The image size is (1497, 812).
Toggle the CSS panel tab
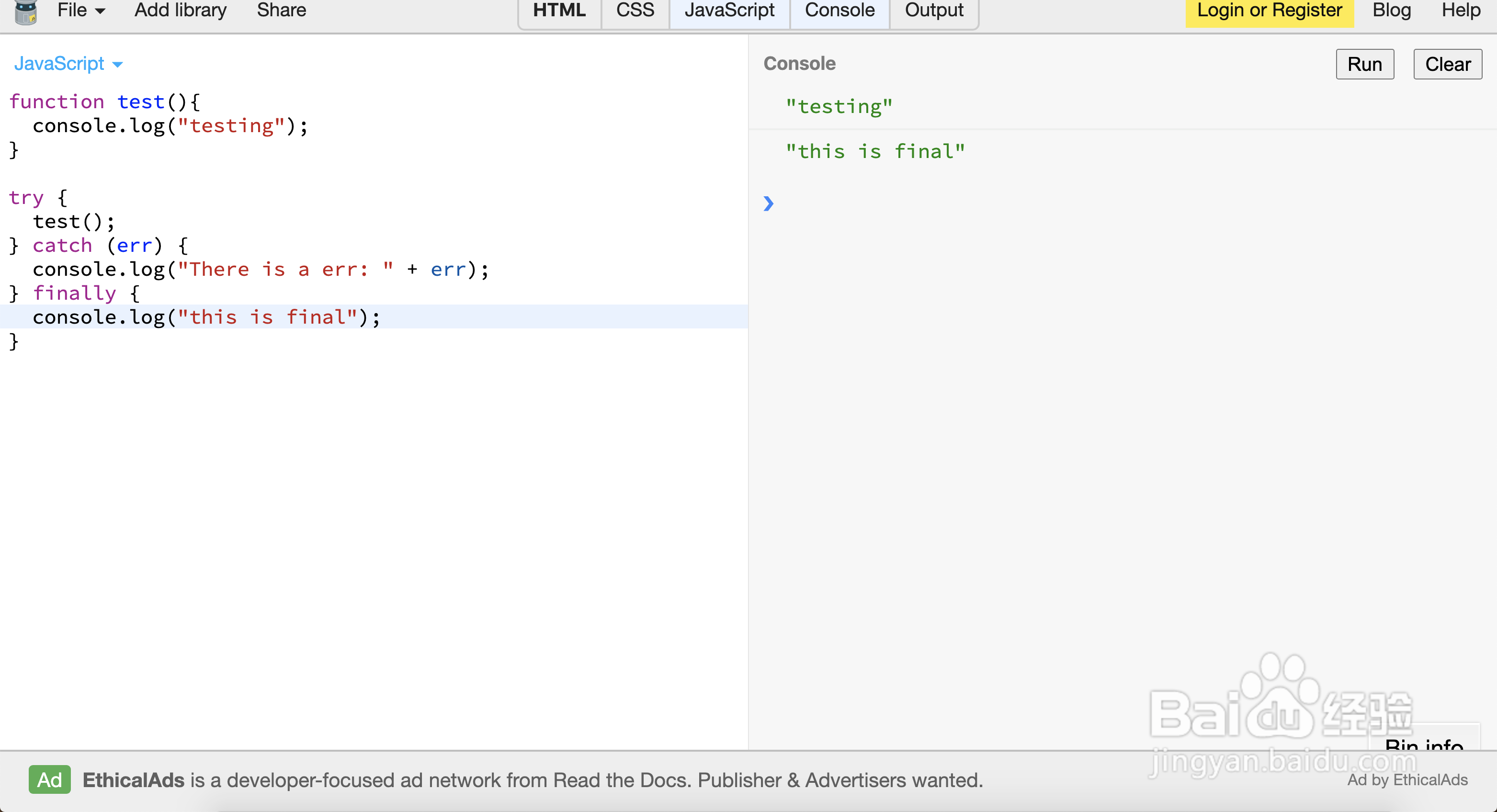pyautogui.click(x=635, y=11)
